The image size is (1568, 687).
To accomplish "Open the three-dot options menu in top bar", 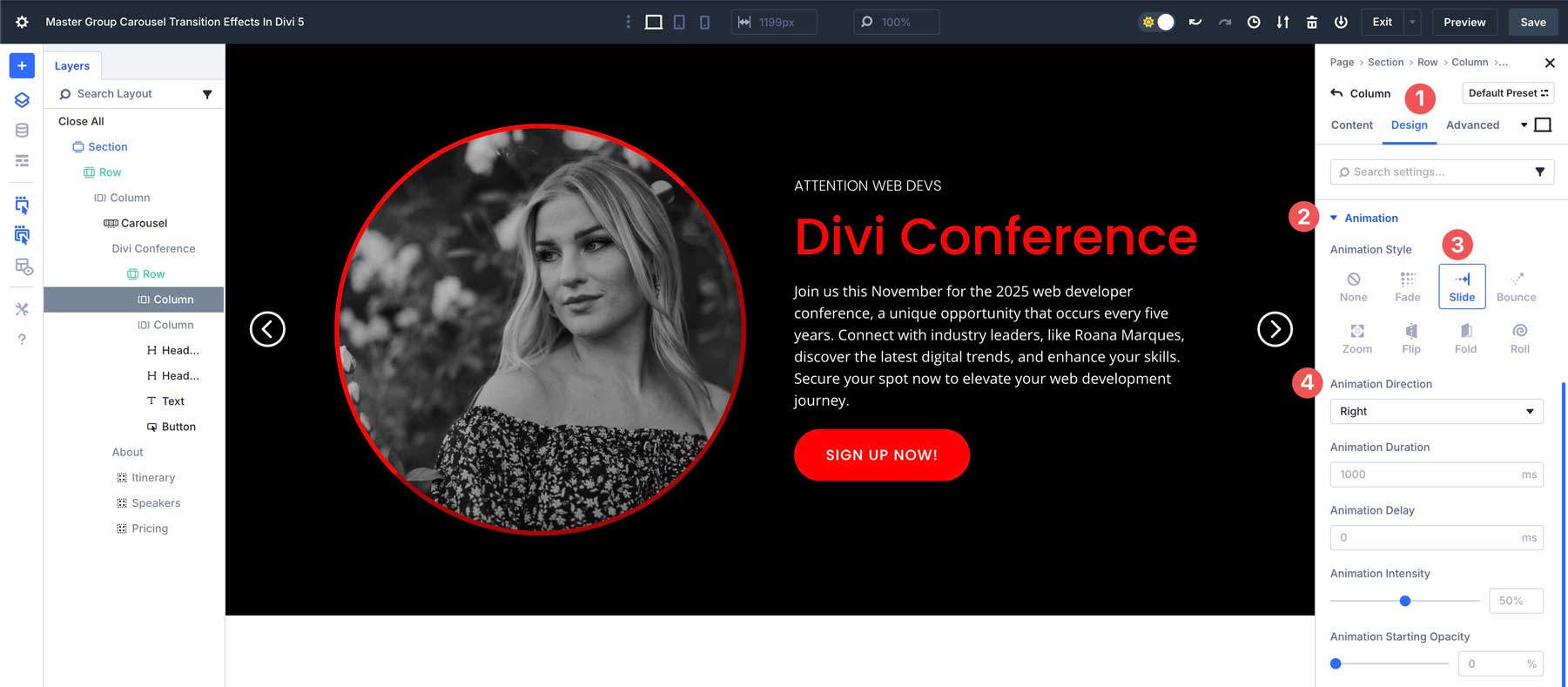I will pos(629,22).
